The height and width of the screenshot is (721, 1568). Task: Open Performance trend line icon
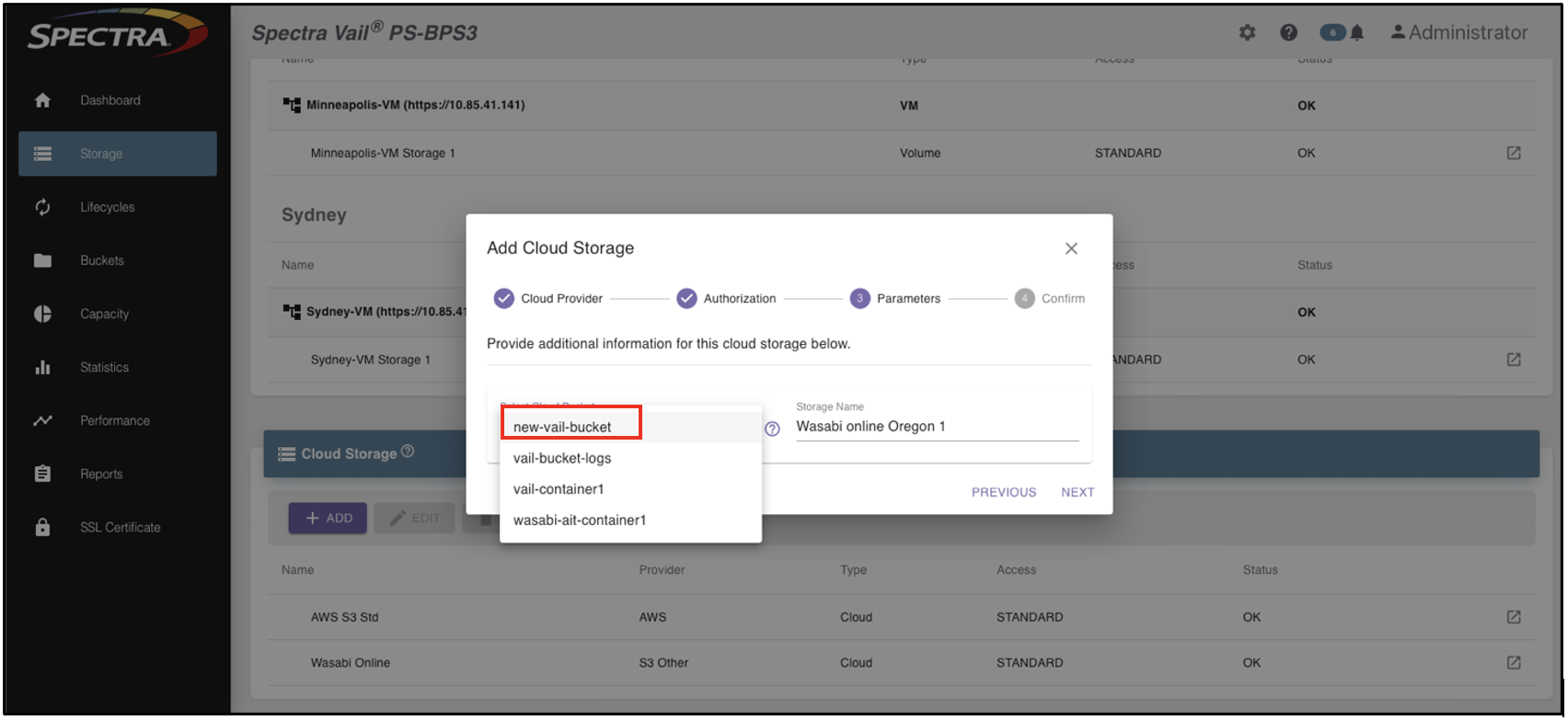pyautogui.click(x=42, y=420)
